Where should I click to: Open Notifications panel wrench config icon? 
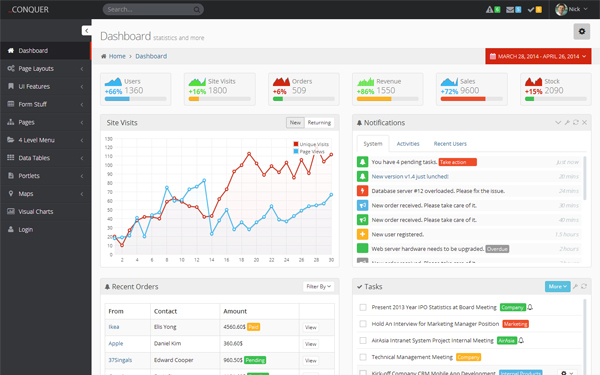click(567, 122)
